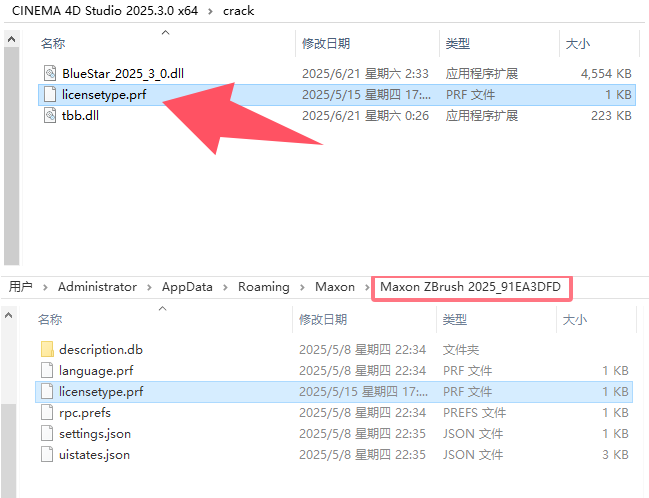This screenshot has height=498, width=649.
Task: Click the uistates.json file icon
Action: (x=46, y=455)
